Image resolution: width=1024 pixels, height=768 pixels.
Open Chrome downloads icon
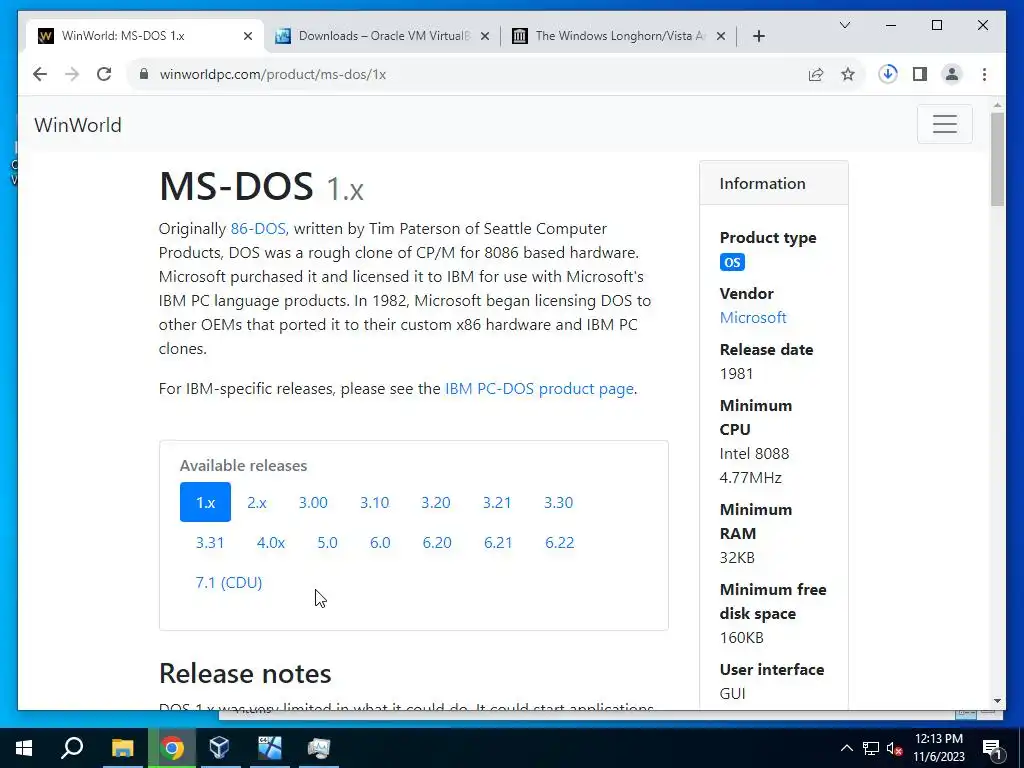888,74
